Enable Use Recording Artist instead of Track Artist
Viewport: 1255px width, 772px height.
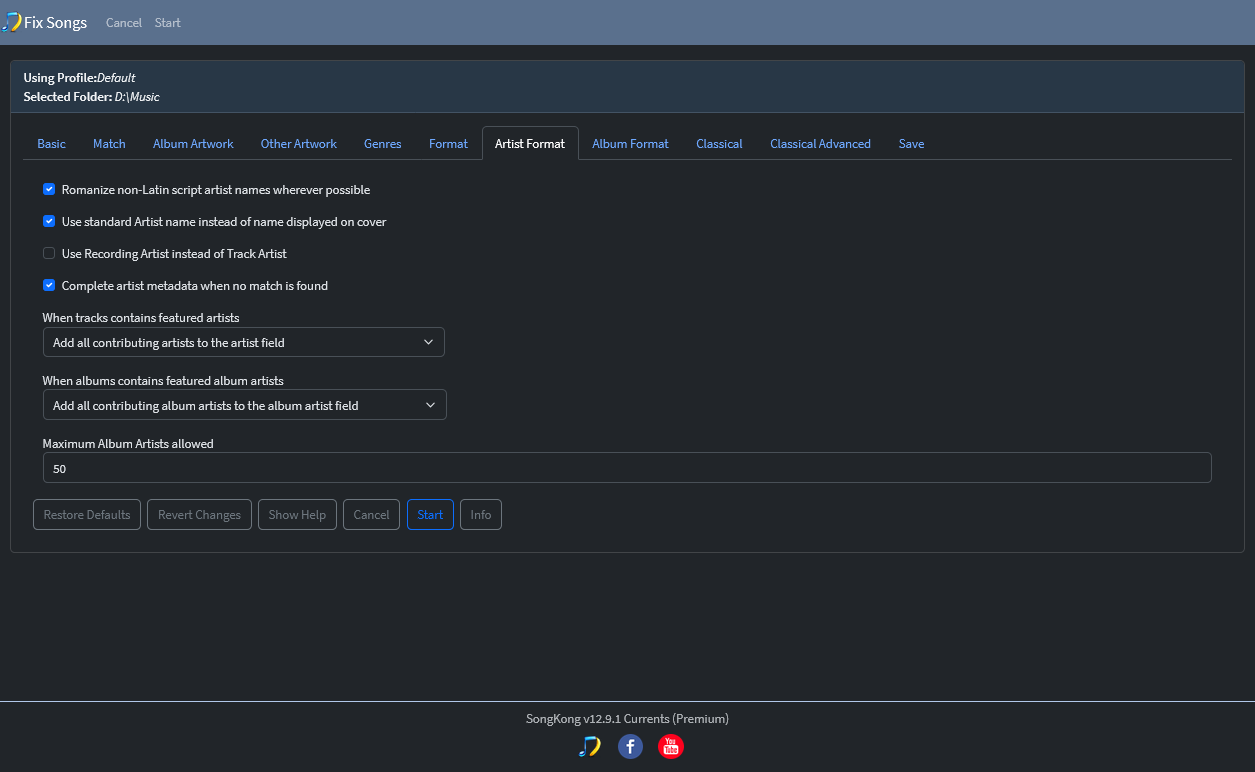tap(49, 253)
